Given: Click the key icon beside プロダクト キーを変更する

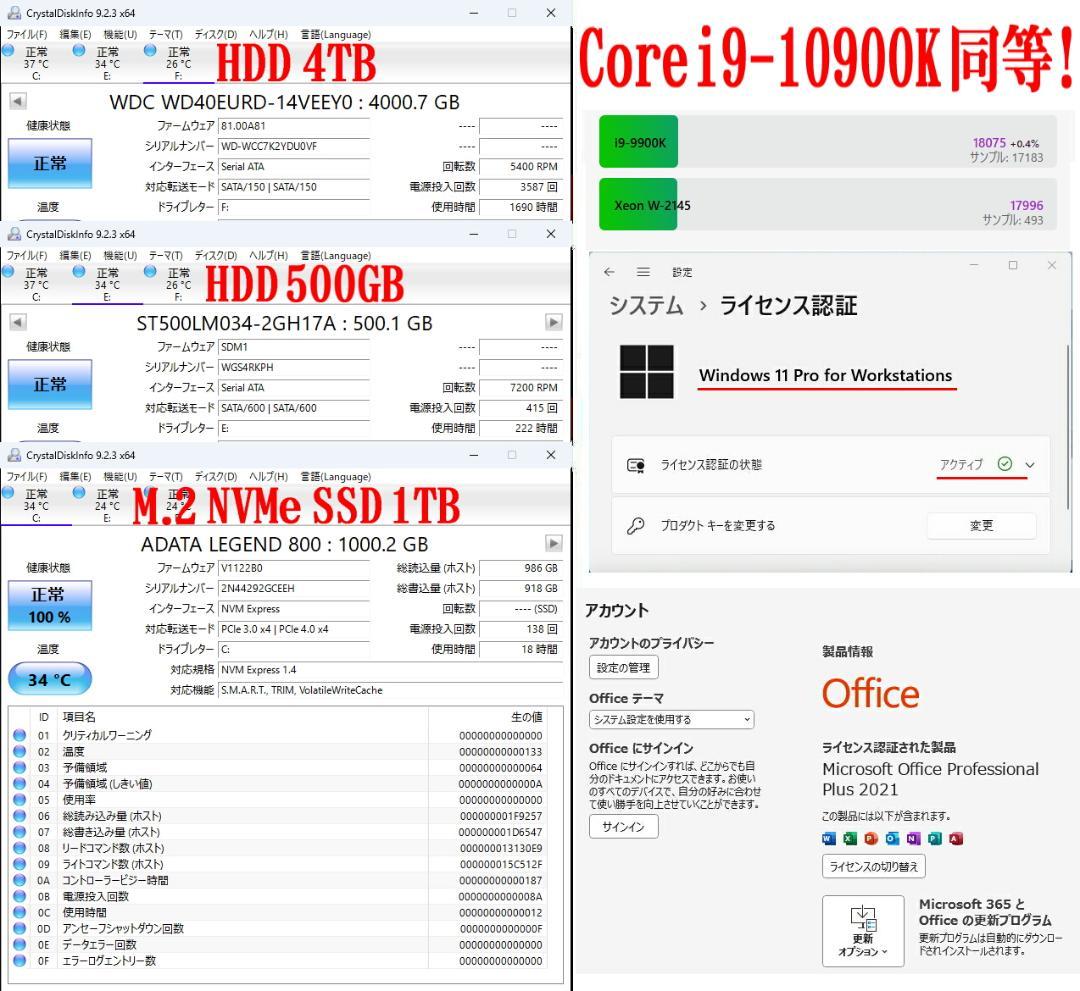Looking at the screenshot, I should [x=635, y=525].
